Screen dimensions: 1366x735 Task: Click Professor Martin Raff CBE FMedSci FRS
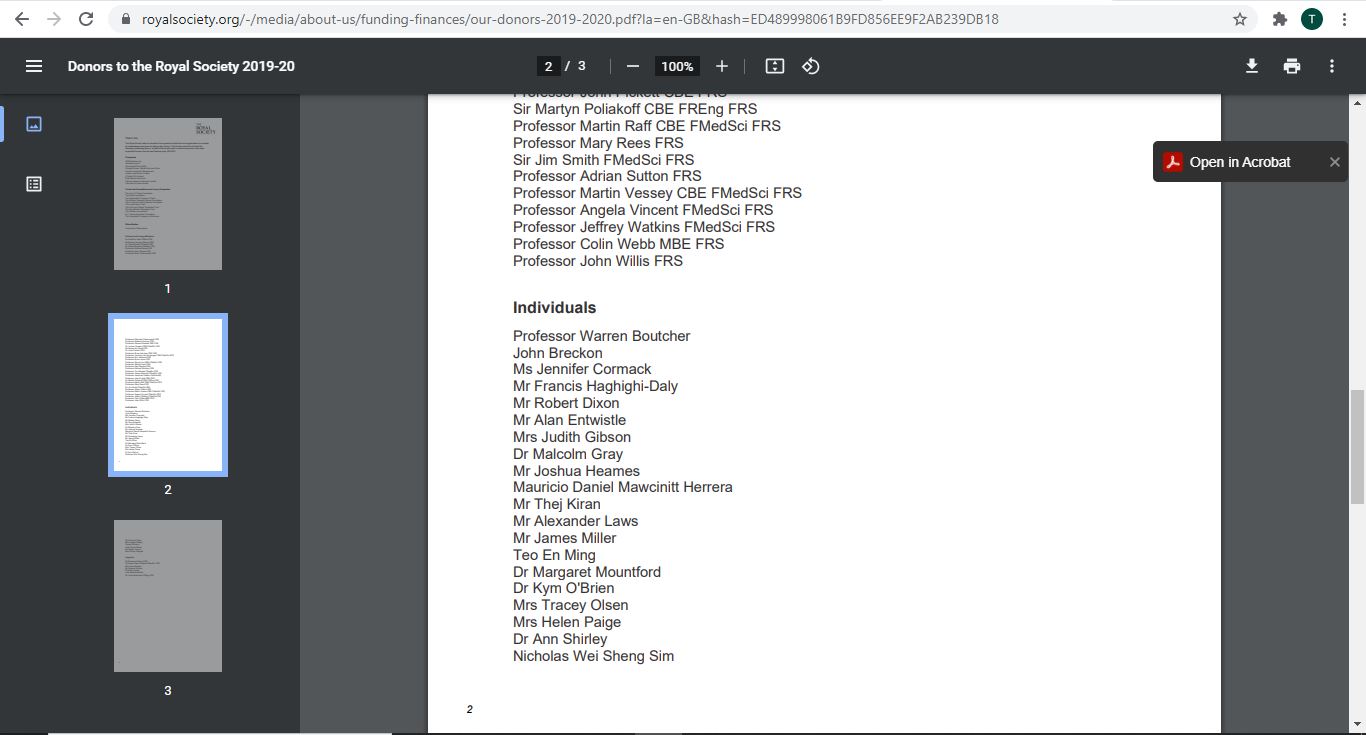(x=647, y=126)
